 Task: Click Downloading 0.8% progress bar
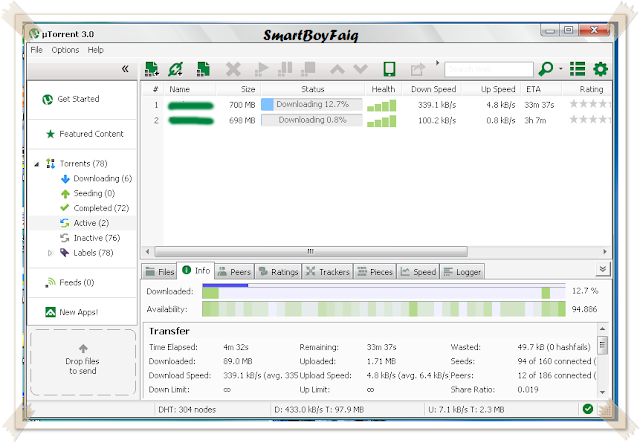312,120
